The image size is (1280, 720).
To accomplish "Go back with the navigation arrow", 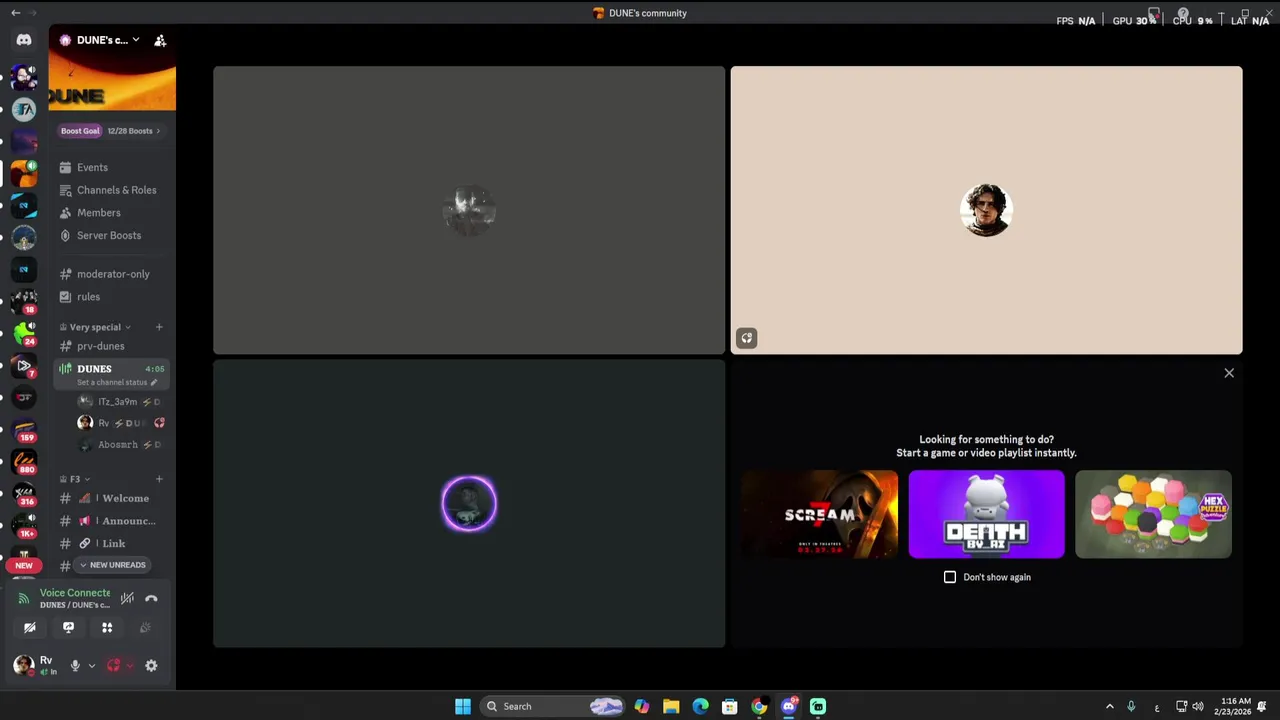I will [x=15, y=13].
